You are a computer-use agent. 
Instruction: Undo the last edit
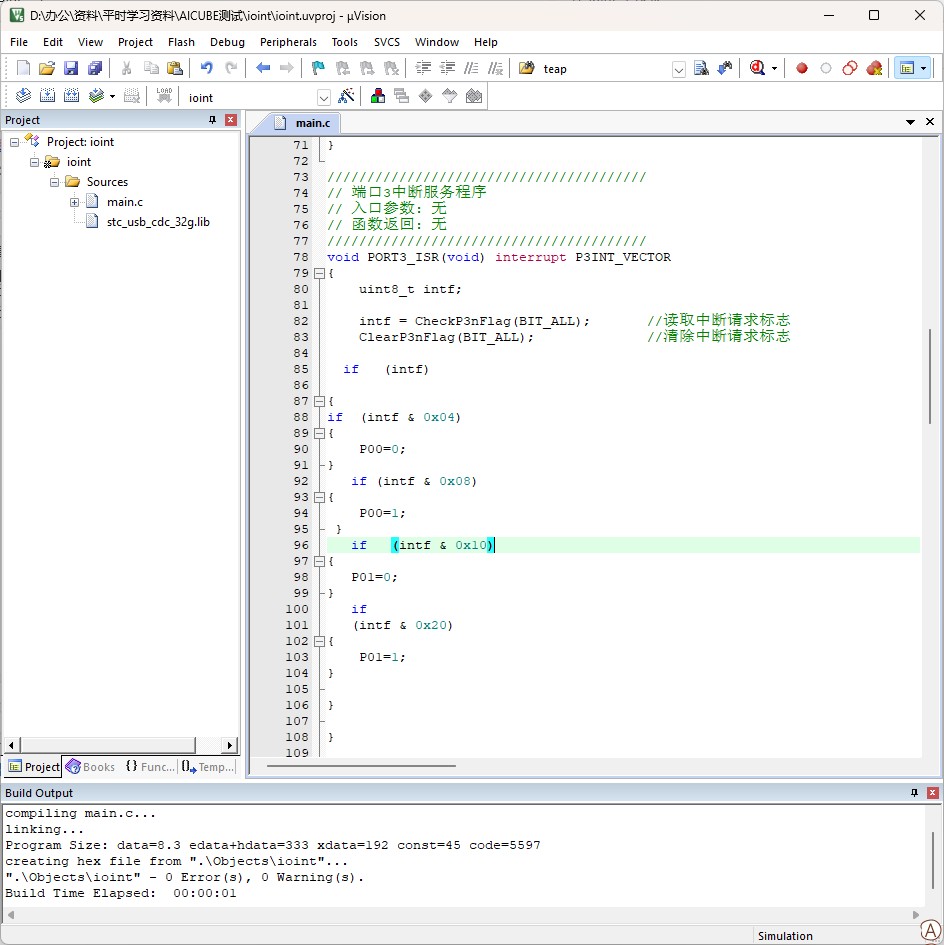(x=207, y=68)
